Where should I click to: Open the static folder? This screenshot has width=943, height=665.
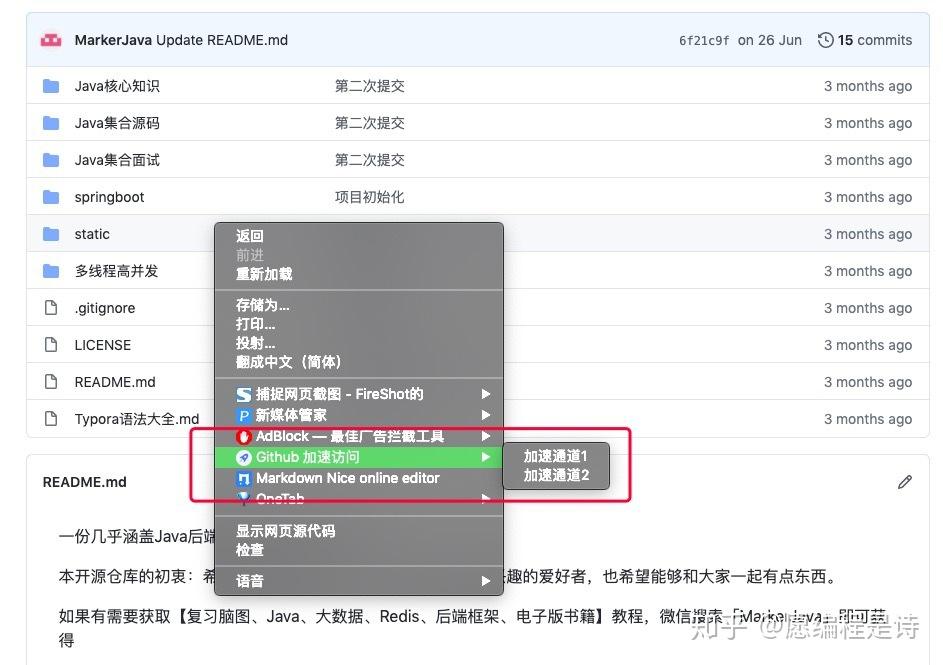[92, 234]
